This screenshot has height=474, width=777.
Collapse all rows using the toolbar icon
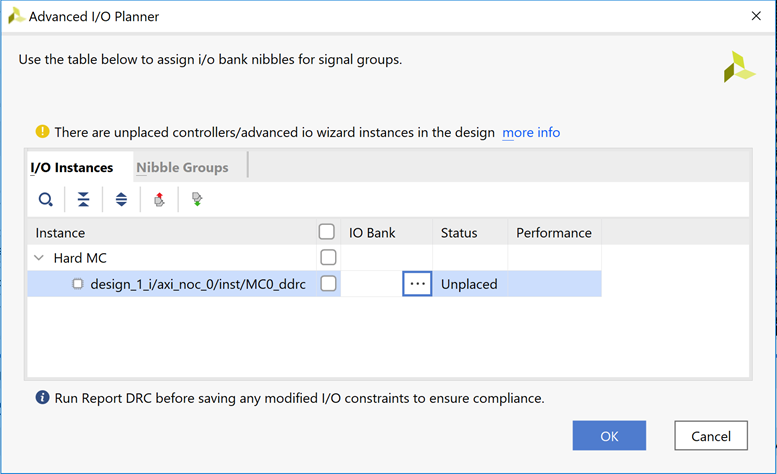84,200
